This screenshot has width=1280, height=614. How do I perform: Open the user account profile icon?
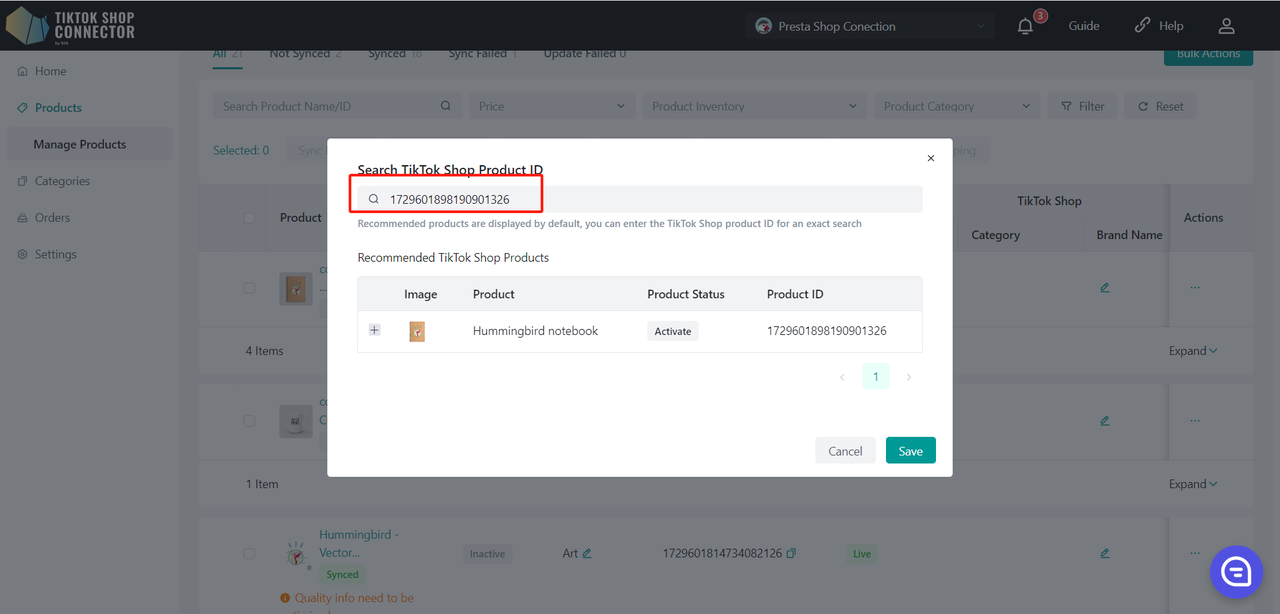point(1226,26)
